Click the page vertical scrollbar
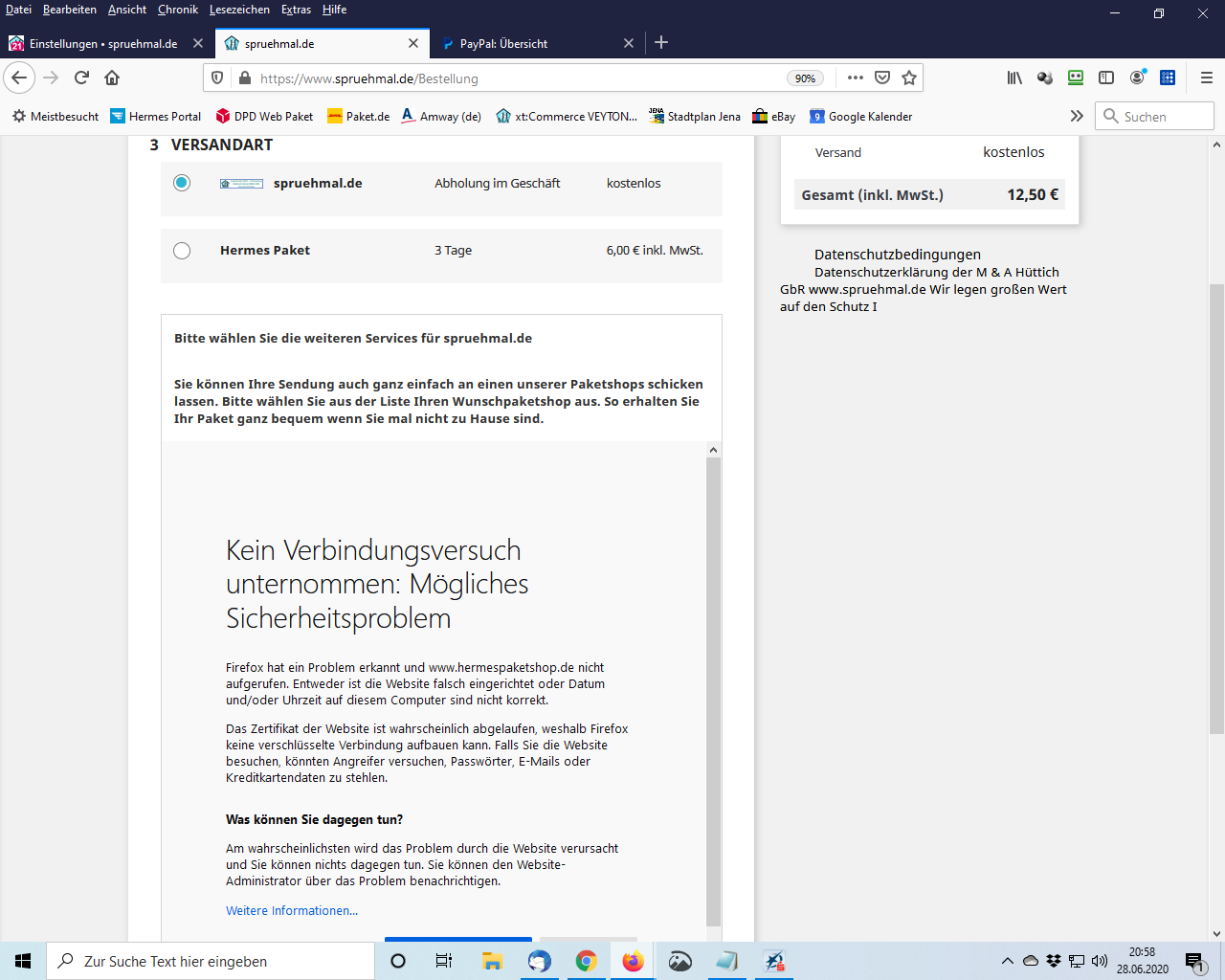The width and height of the screenshot is (1225, 980). point(1216,507)
